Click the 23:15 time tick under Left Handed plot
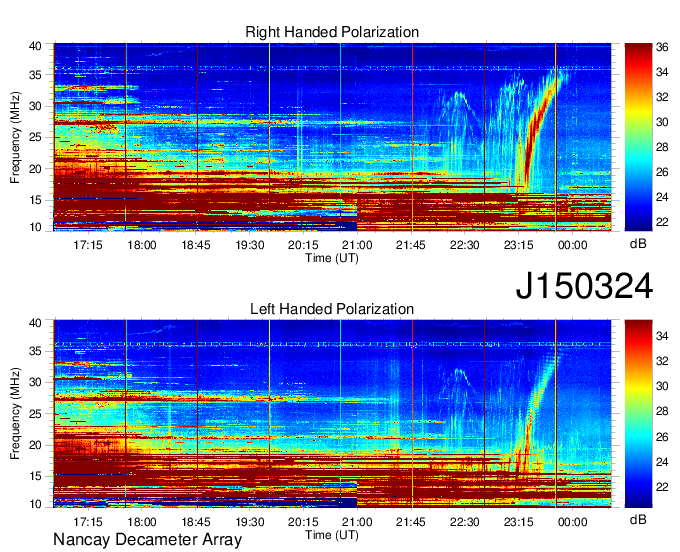The height and width of the screenshot is (552, 680). point(518,522)
